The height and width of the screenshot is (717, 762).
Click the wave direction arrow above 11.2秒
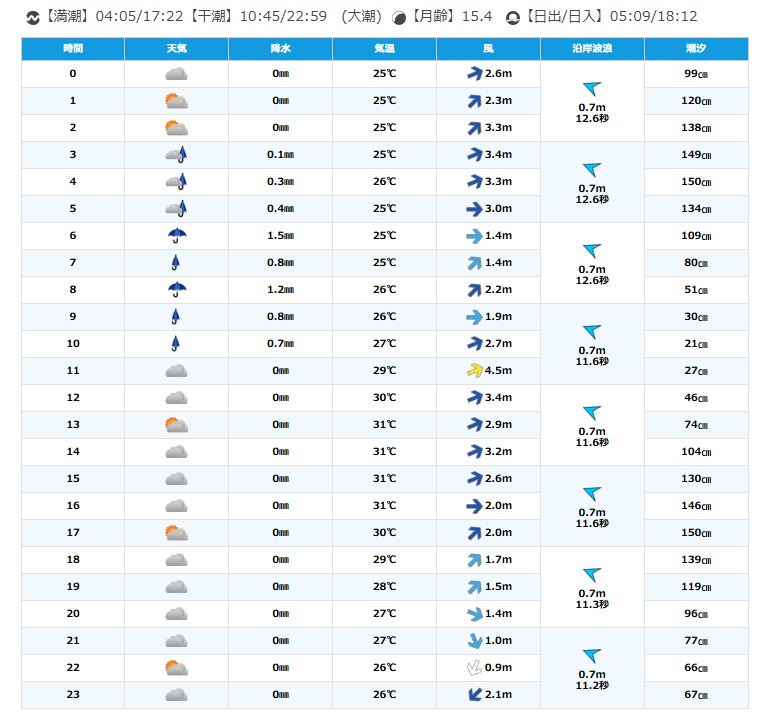pyautogui.click(x=592, y=656)
